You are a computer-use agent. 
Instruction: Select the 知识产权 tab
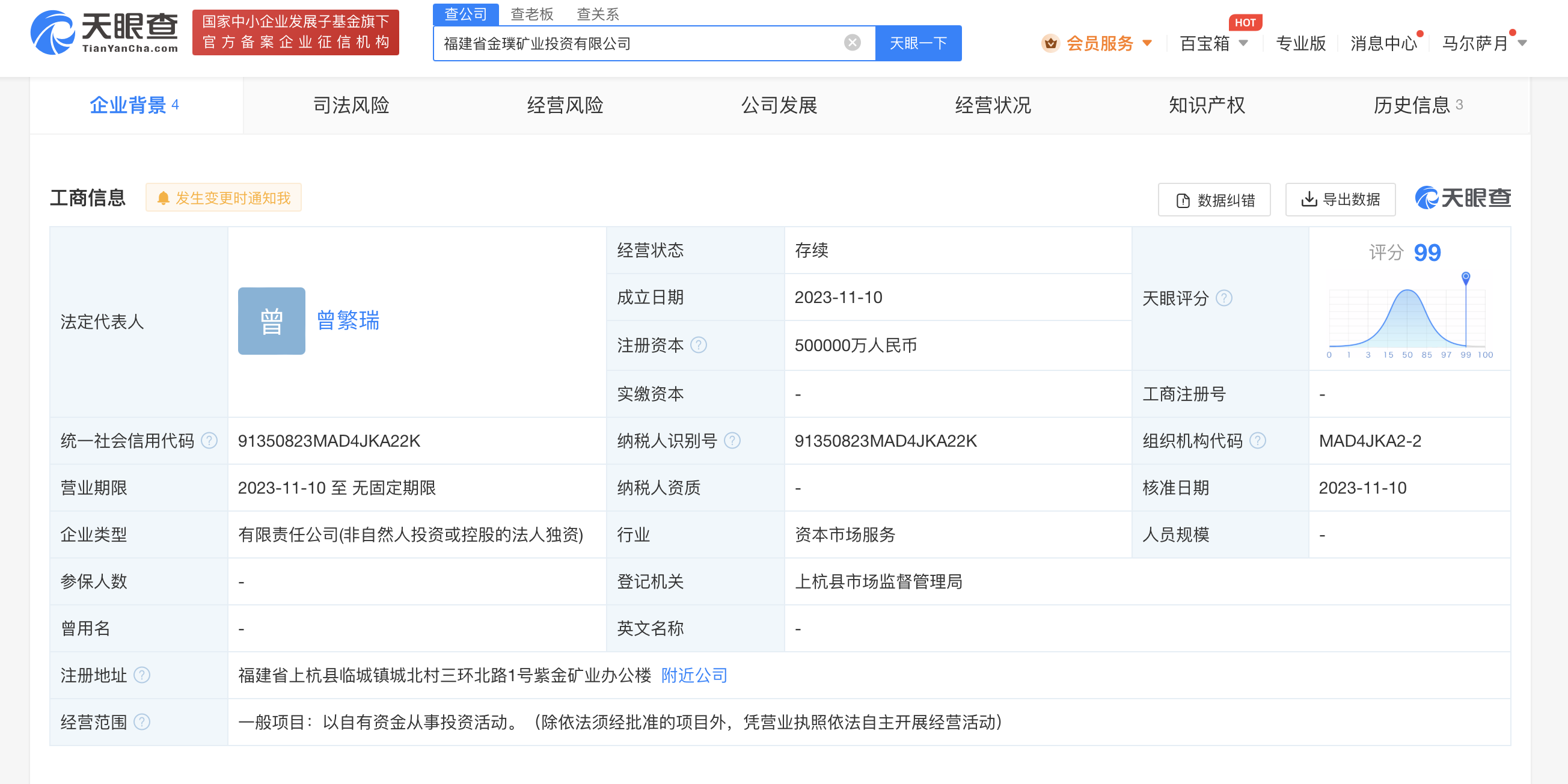click(x=1207, y=105)
